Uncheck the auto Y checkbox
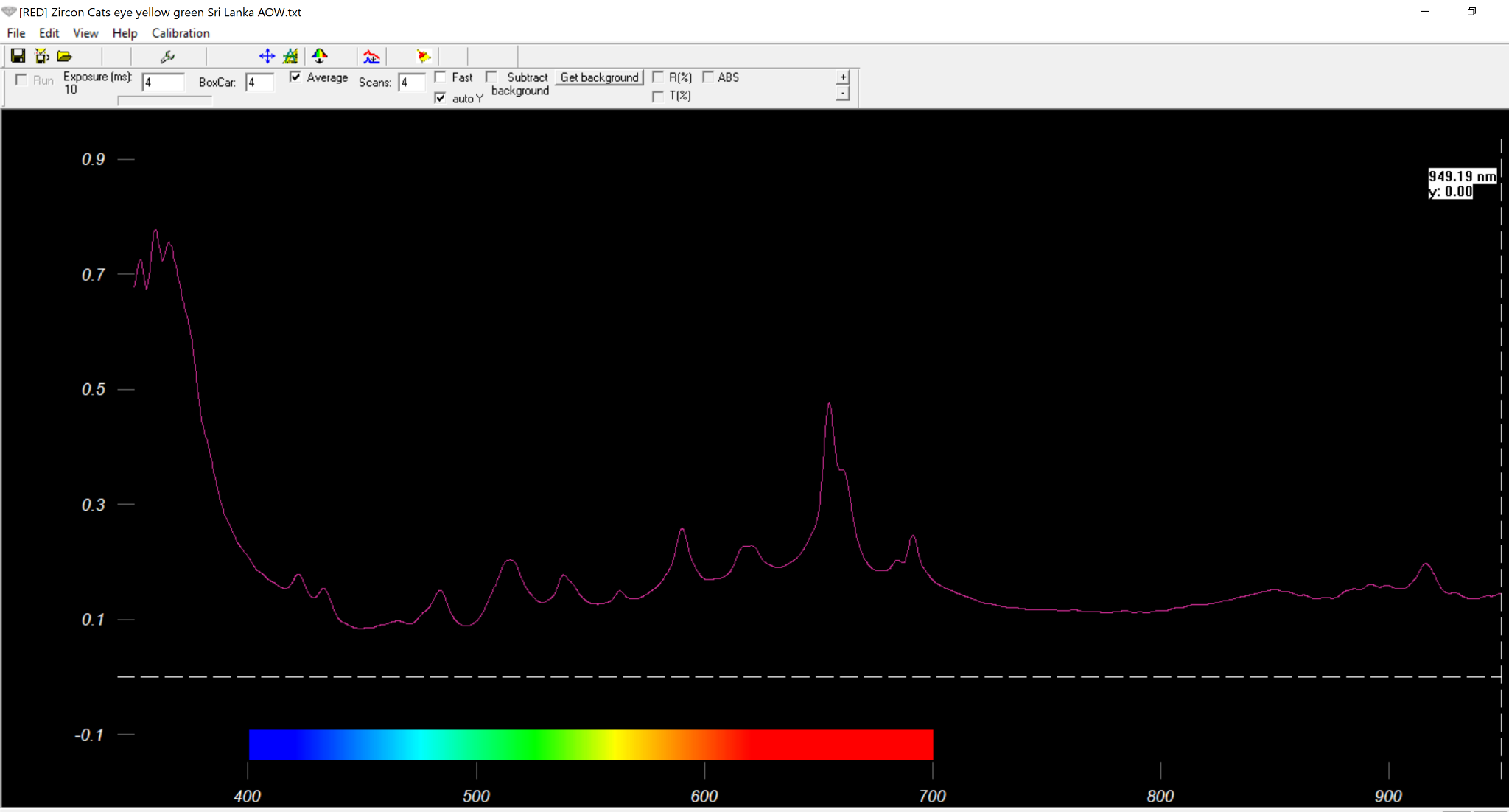 pos(441,97)
